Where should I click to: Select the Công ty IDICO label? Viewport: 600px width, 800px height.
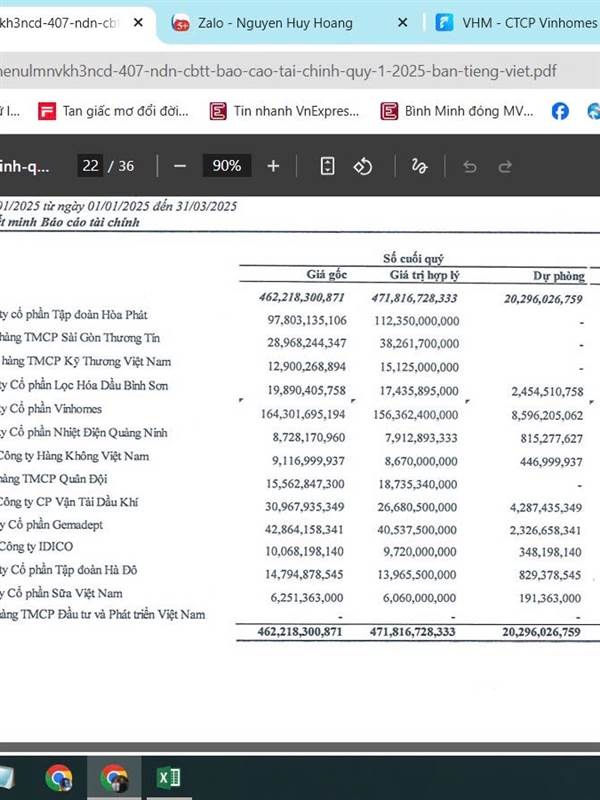pyautogui.click(x=37, y=546)
